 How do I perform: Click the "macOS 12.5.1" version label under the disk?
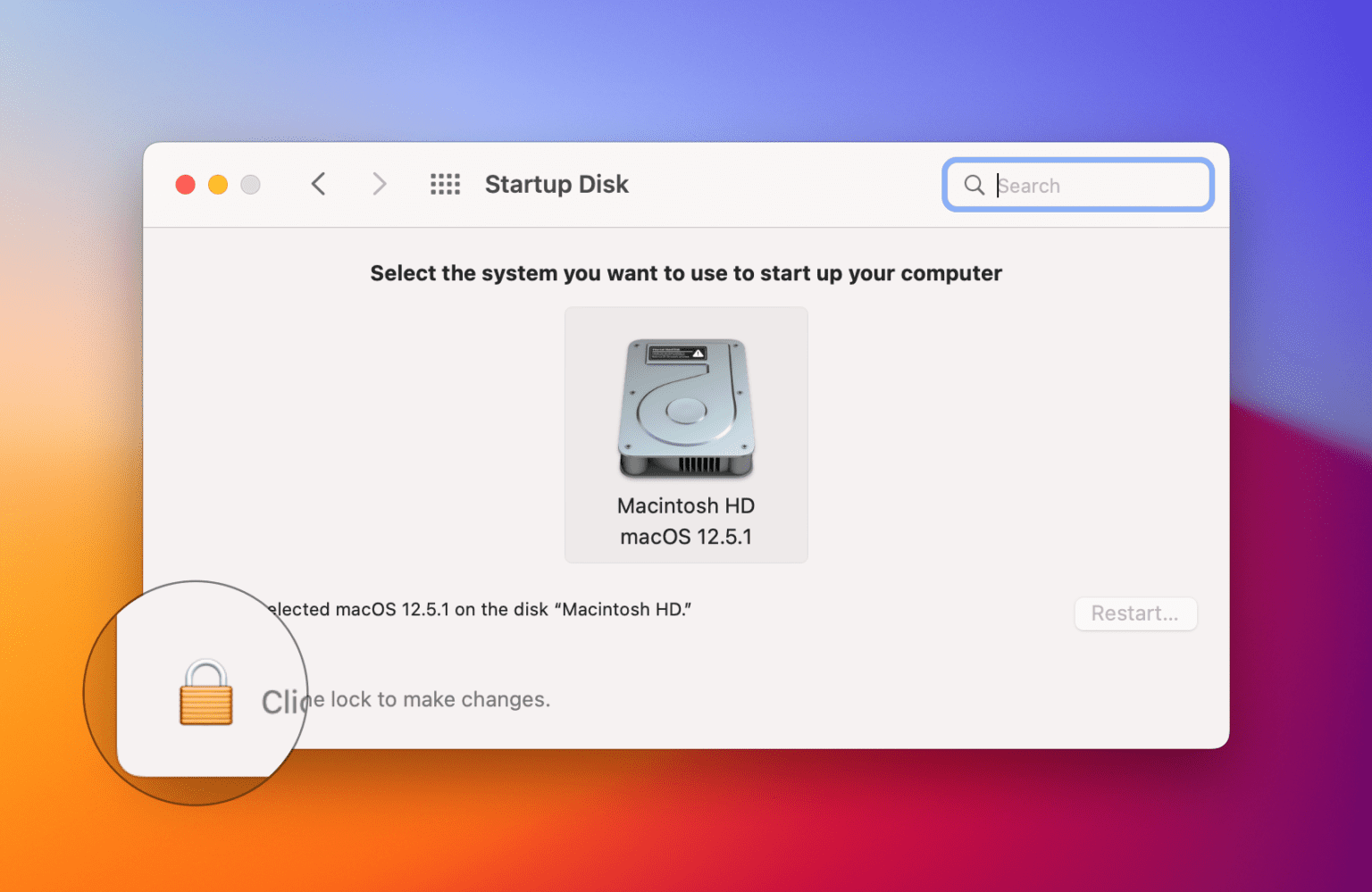[686, 537]
